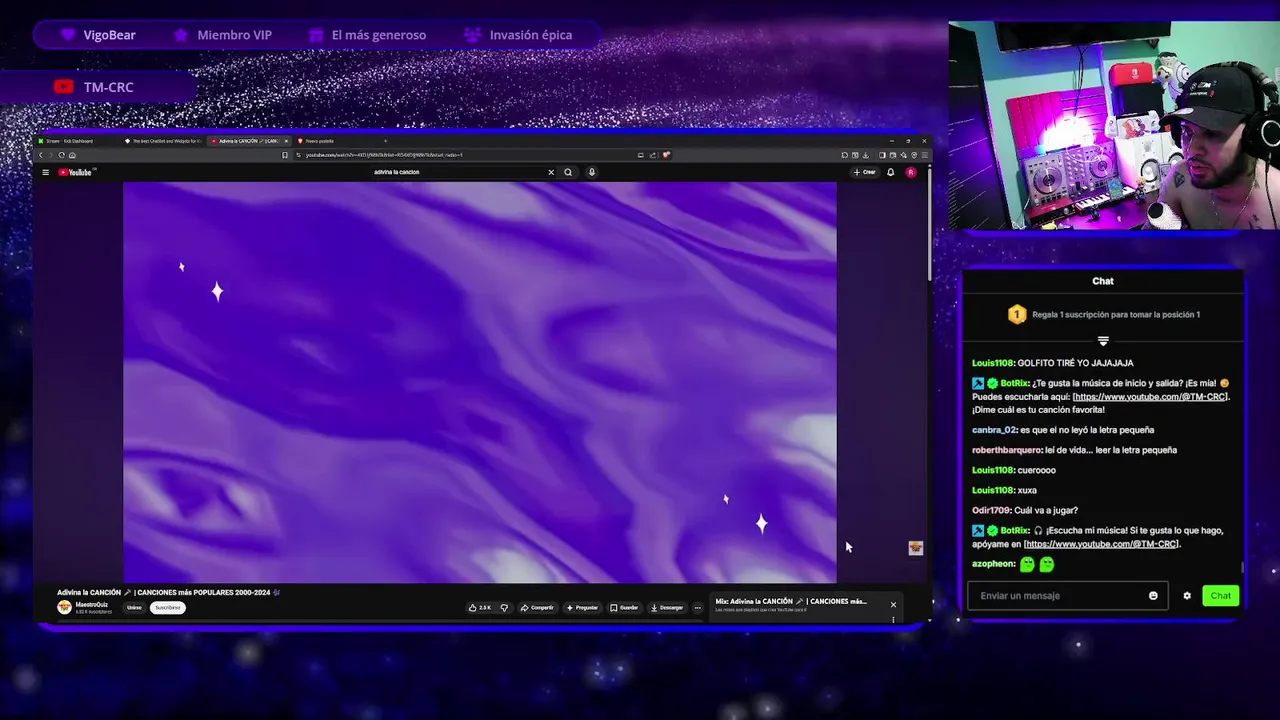The height and width of the screenshot is (720, 1280).
Task: Click the Mix: Adivina la CANCIÓN playlist title
Action: click(791, 601)
